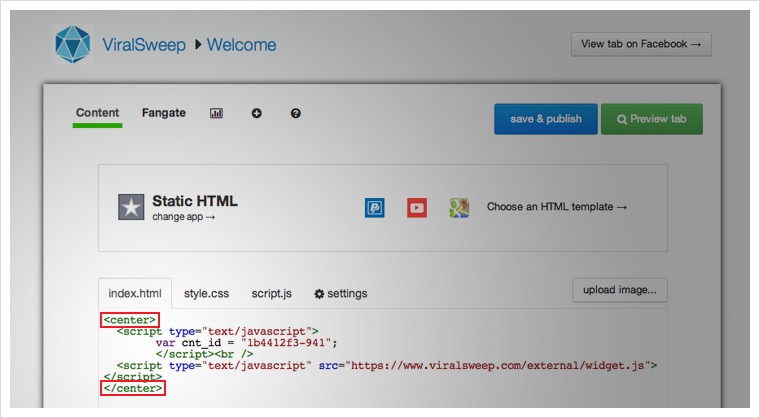Open the change app link
Viewport: 760px width, 418px height.
pyautogui.click(x=184, y=217)
